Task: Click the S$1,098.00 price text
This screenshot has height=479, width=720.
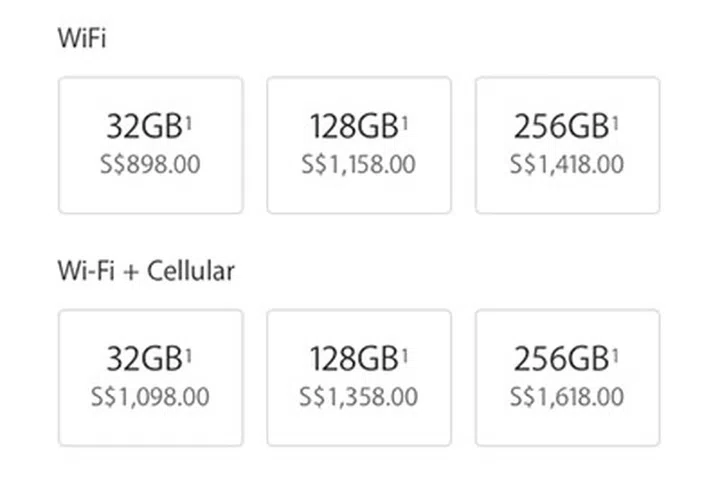Action: point(150,397)
